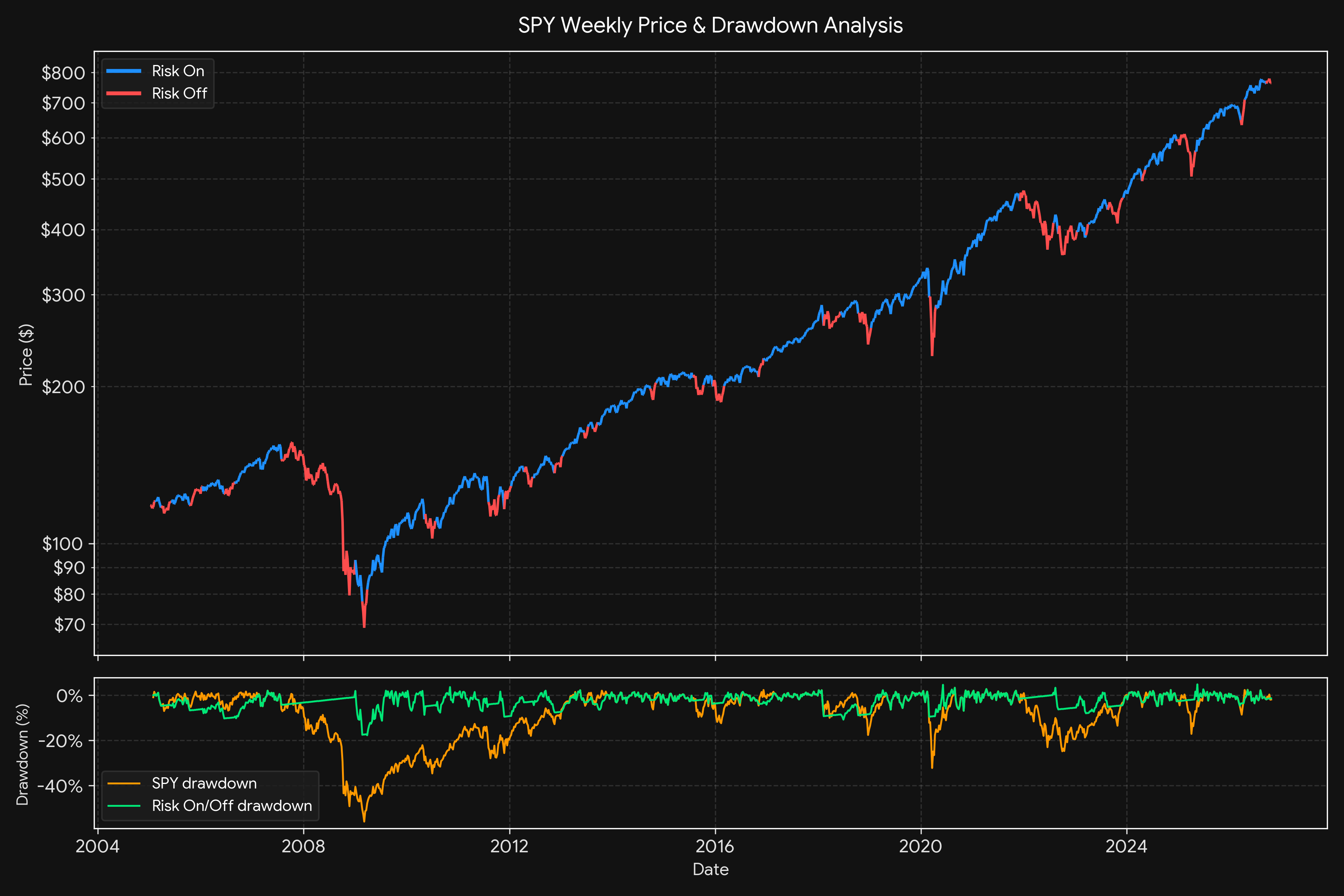Click the 'Drawdown (%)' y-axis title

pos(22,754)
